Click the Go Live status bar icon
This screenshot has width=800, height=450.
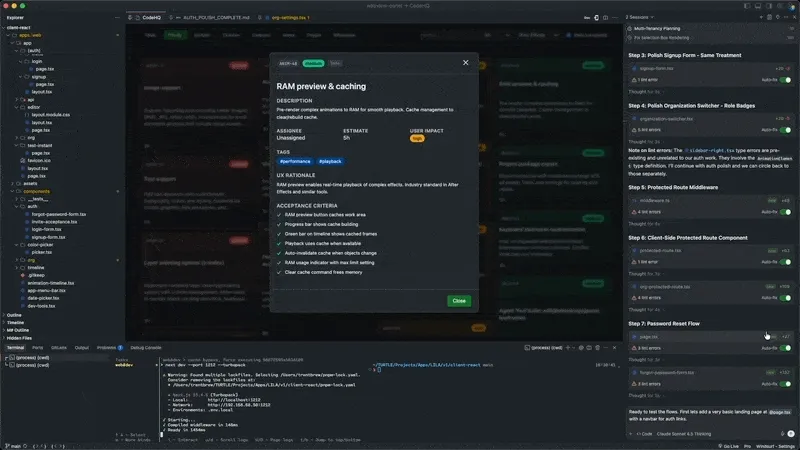click(x=728, y=445)
